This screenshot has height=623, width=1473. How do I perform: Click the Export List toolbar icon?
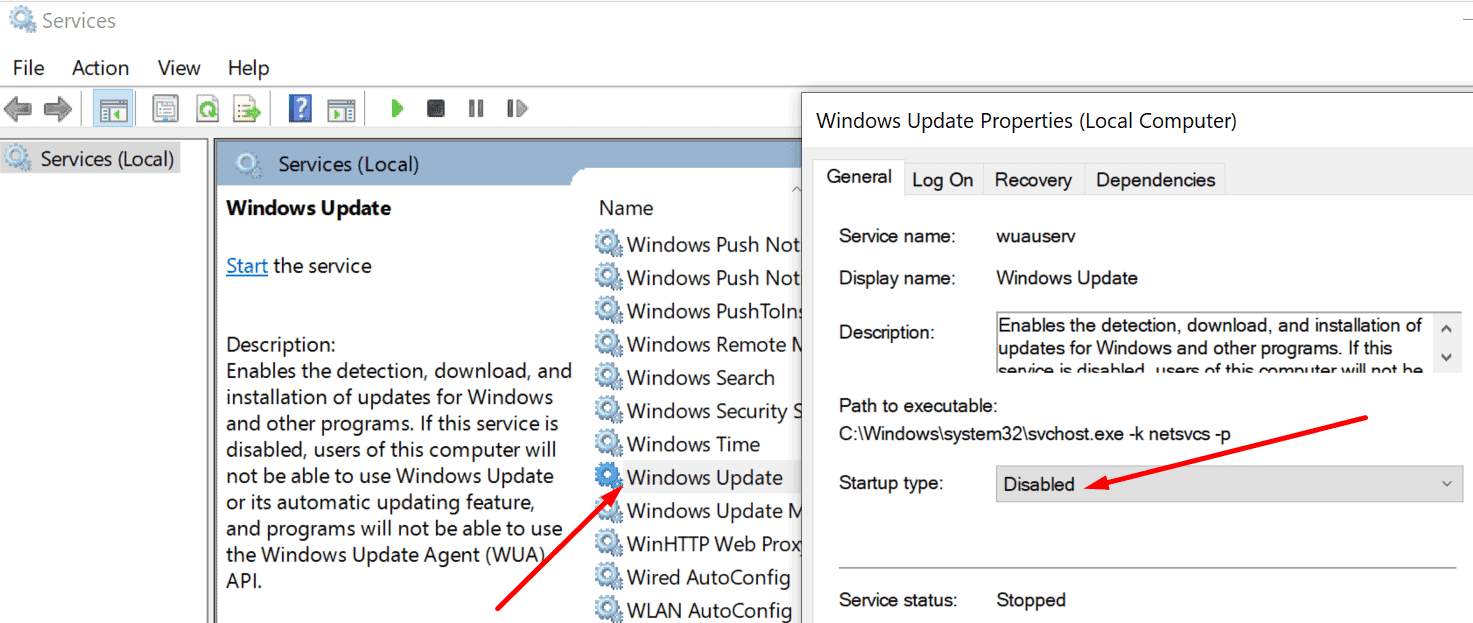(247, 108)
